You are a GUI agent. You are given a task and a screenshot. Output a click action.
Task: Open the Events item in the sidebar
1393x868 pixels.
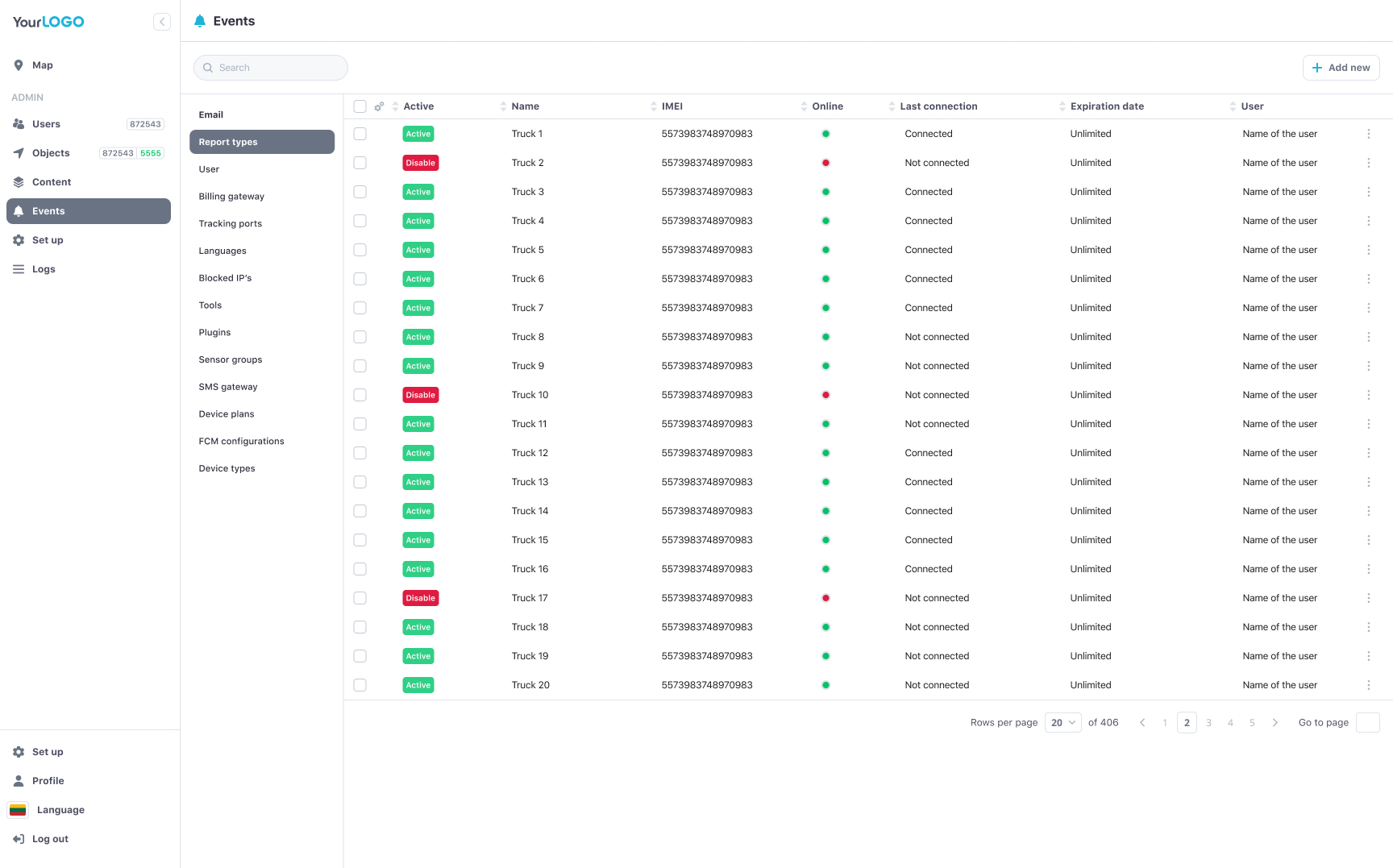coord(89,211)
